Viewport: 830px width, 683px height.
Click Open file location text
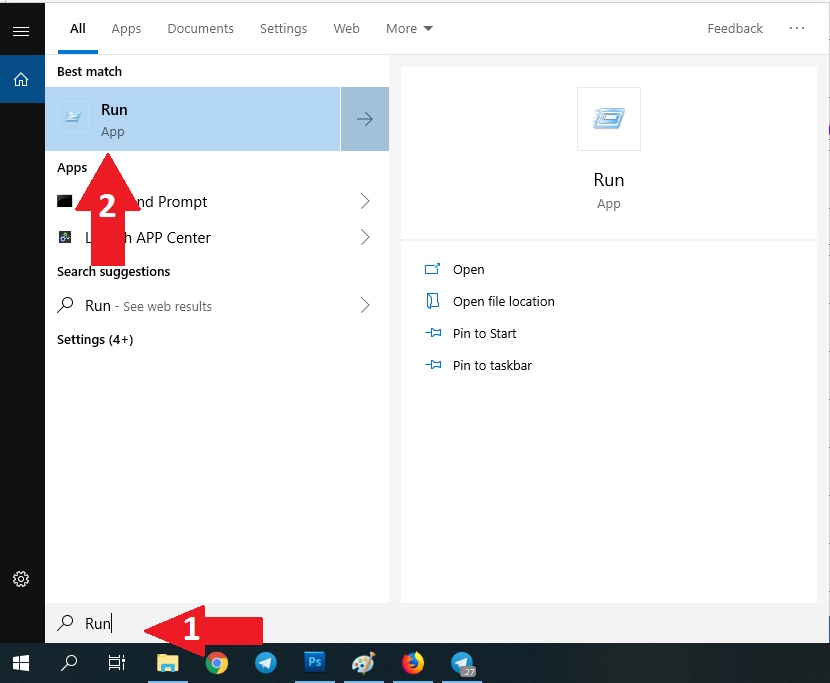pos(503,301)
